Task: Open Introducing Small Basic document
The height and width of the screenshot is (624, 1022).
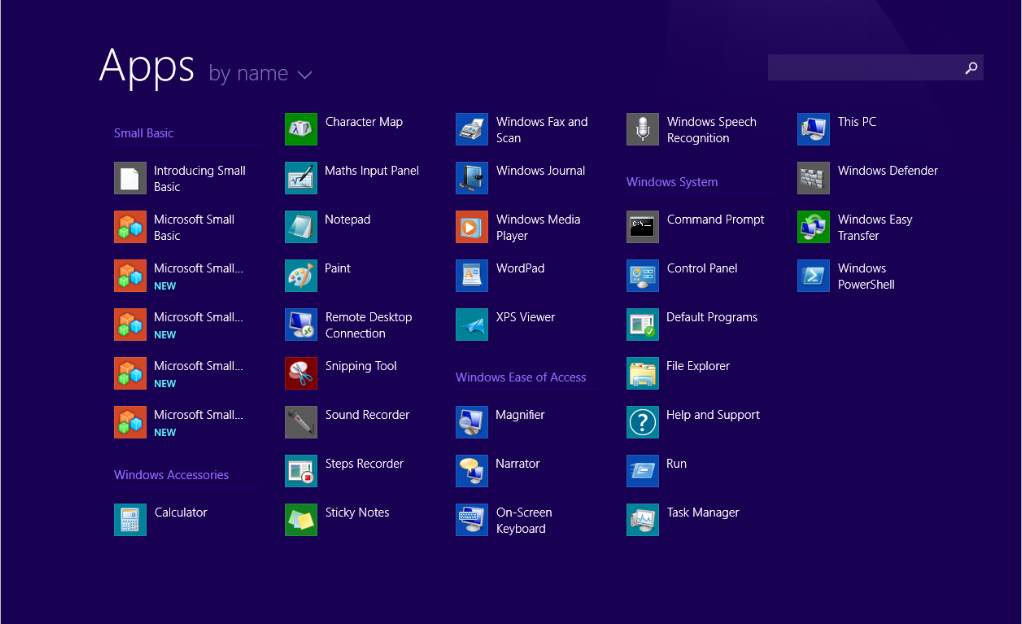Action: pyautogui.click(x=130, y=178)
